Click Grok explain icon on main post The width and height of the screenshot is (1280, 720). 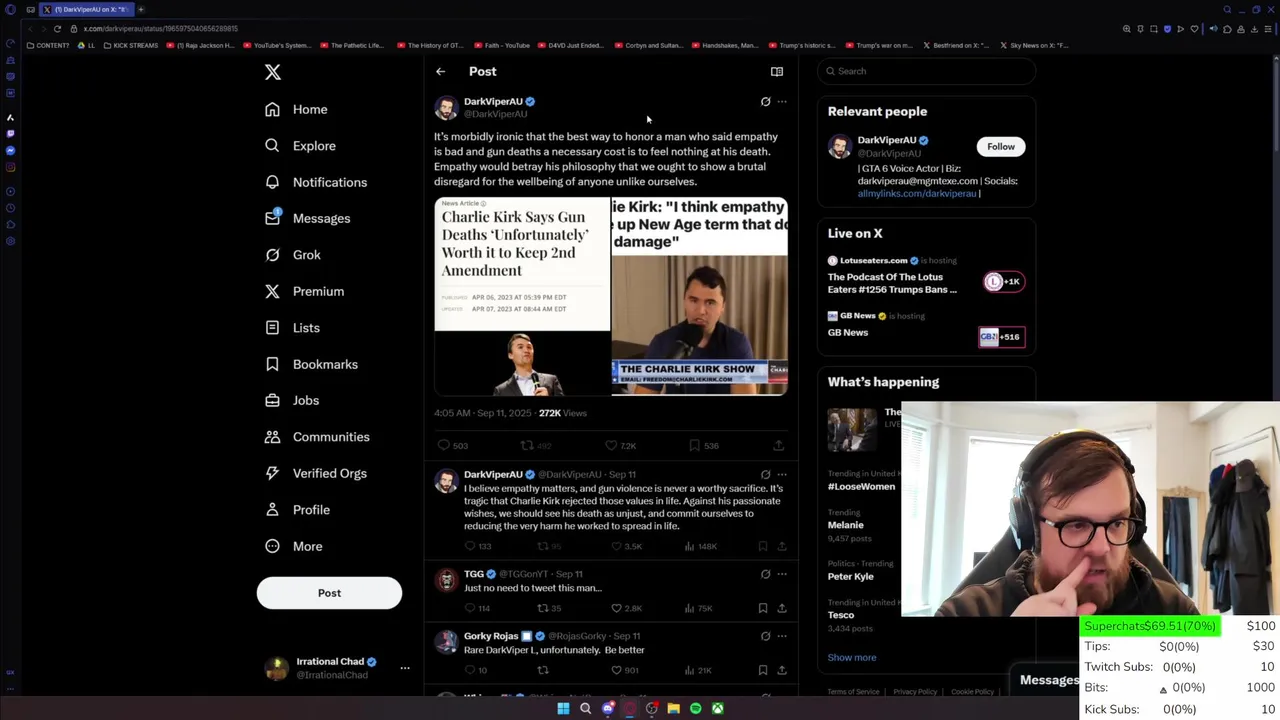click(766, 101)
